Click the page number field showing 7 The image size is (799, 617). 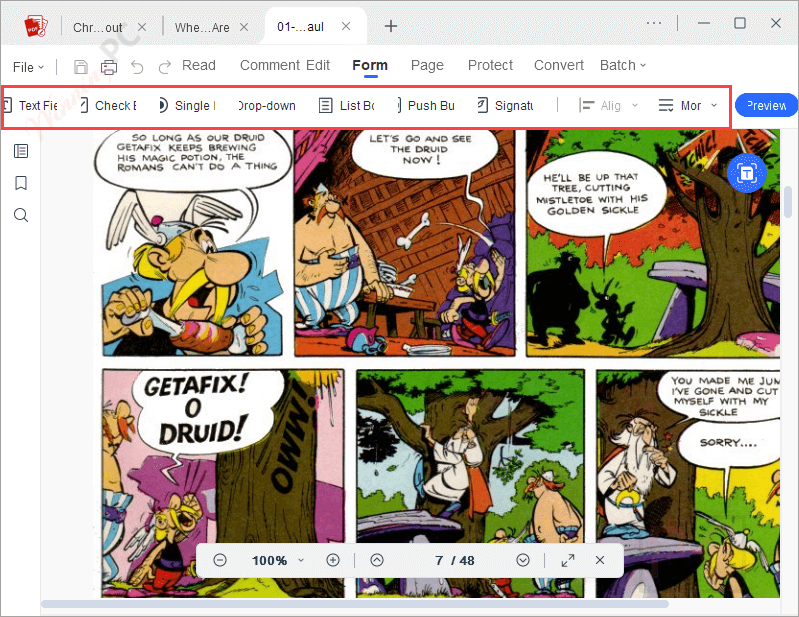[439, 560]
